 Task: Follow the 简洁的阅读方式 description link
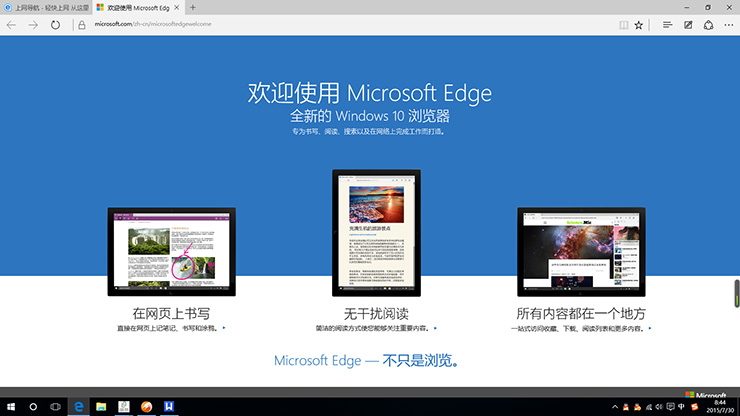[376, 328]
